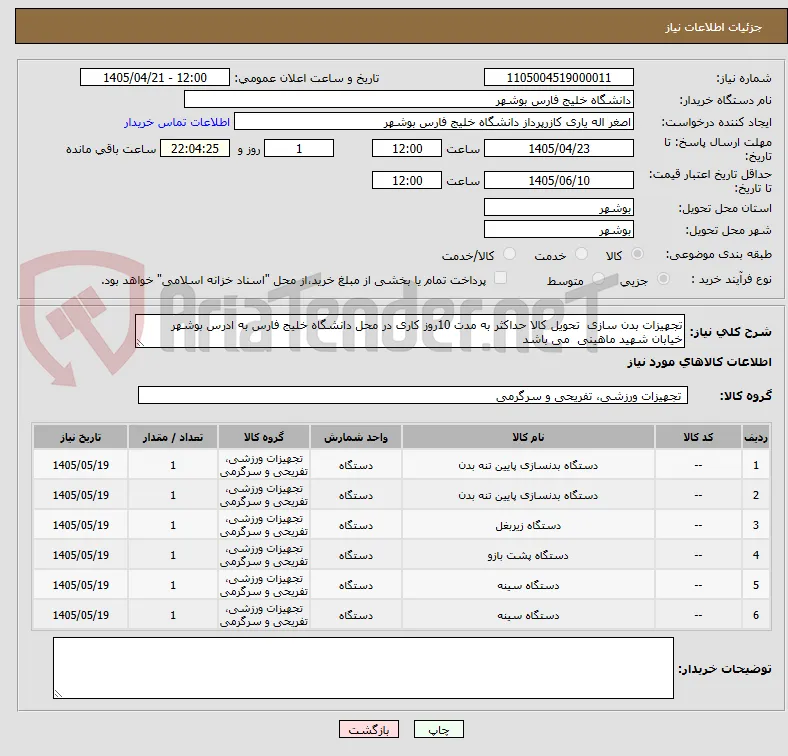Image resolution: width=788 pixels, height=756 pixels.
Task: Click the گروه کالا field
Action: coord(413,395)
